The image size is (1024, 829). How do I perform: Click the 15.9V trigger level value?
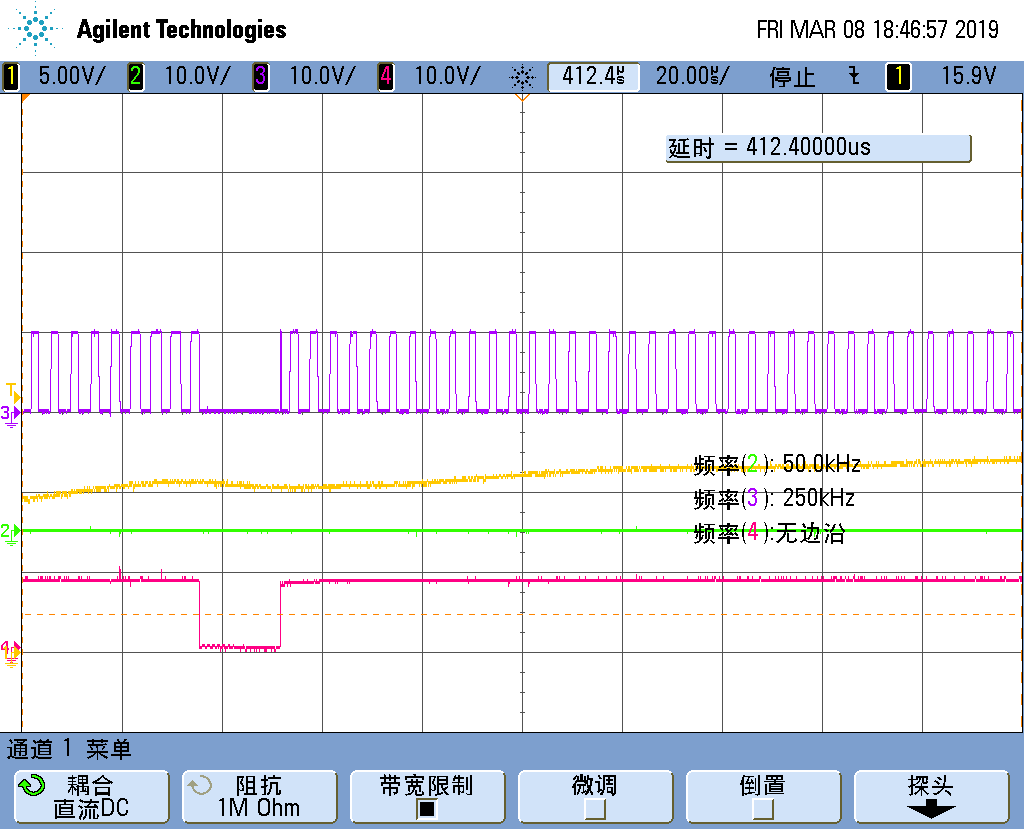pos(968,76)
